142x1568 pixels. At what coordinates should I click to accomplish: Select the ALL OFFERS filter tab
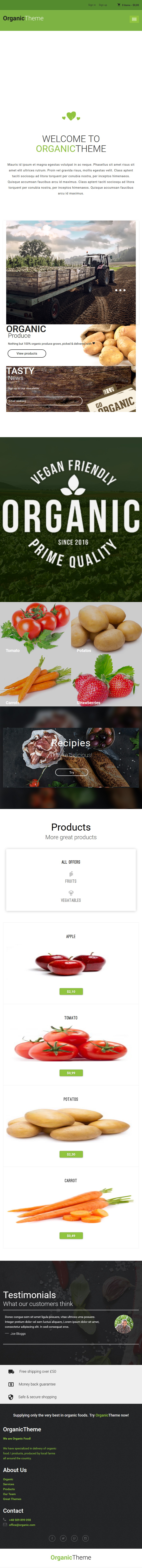pos(71,862)
